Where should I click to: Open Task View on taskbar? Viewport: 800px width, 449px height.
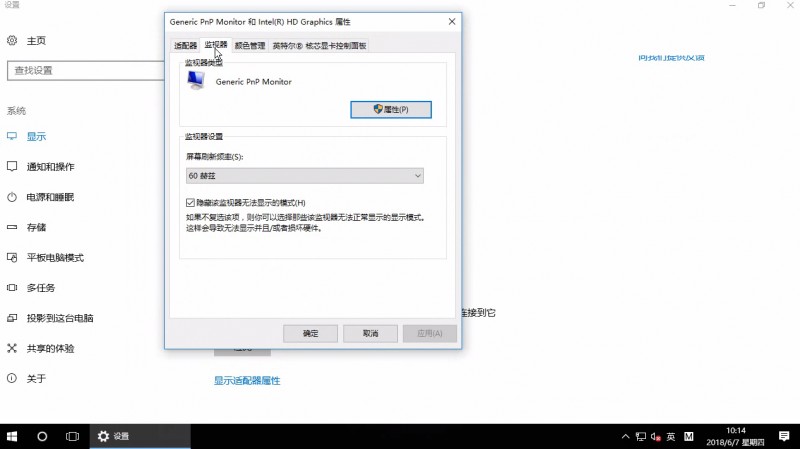pyautogui.click(x=72, y=436)
